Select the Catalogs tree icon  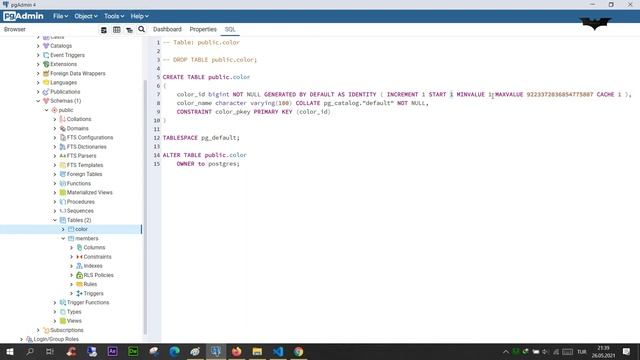(46, 46)
